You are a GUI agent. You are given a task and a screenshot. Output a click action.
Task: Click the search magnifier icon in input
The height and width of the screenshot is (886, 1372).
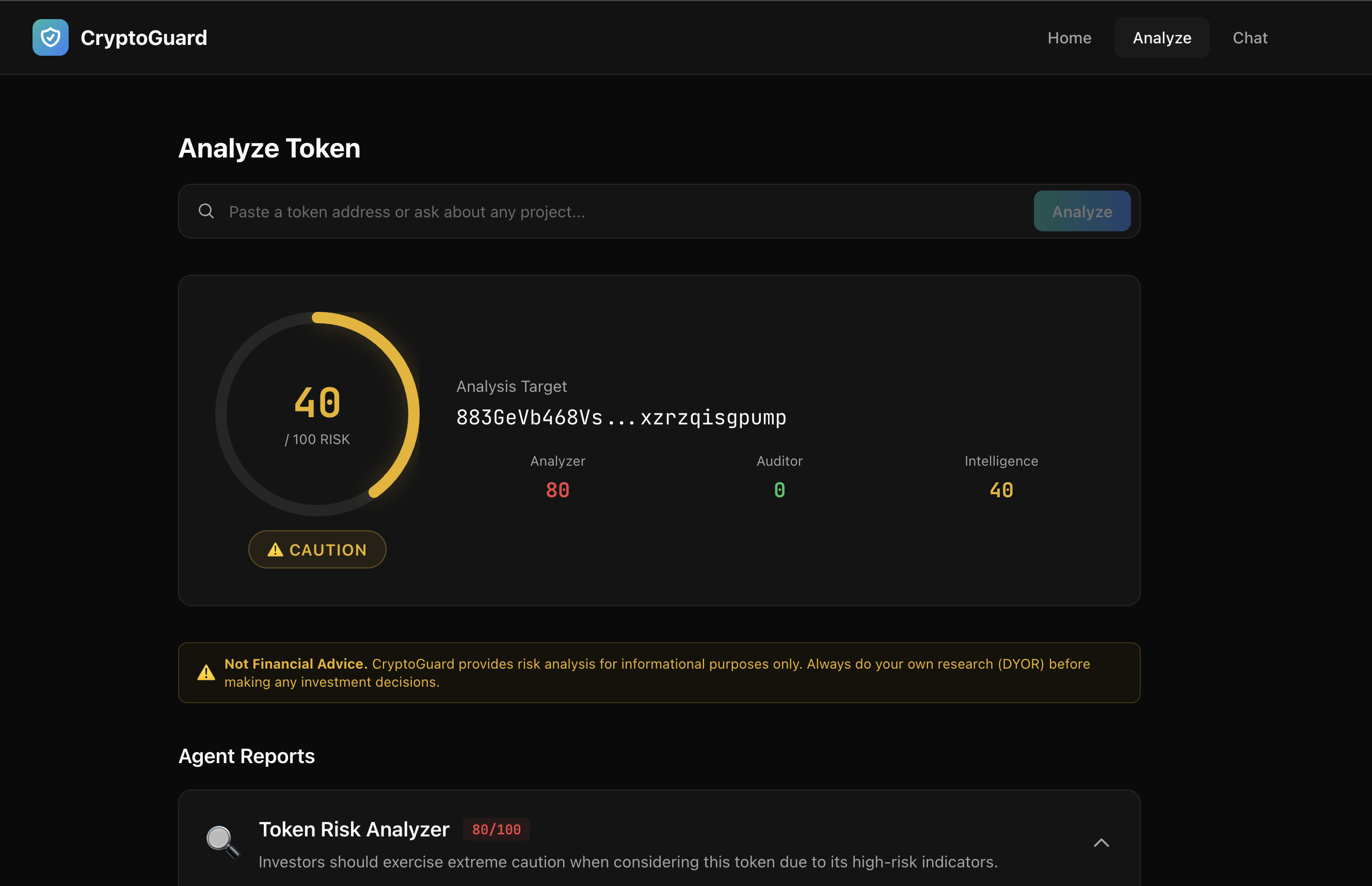[x=206, y=211]
